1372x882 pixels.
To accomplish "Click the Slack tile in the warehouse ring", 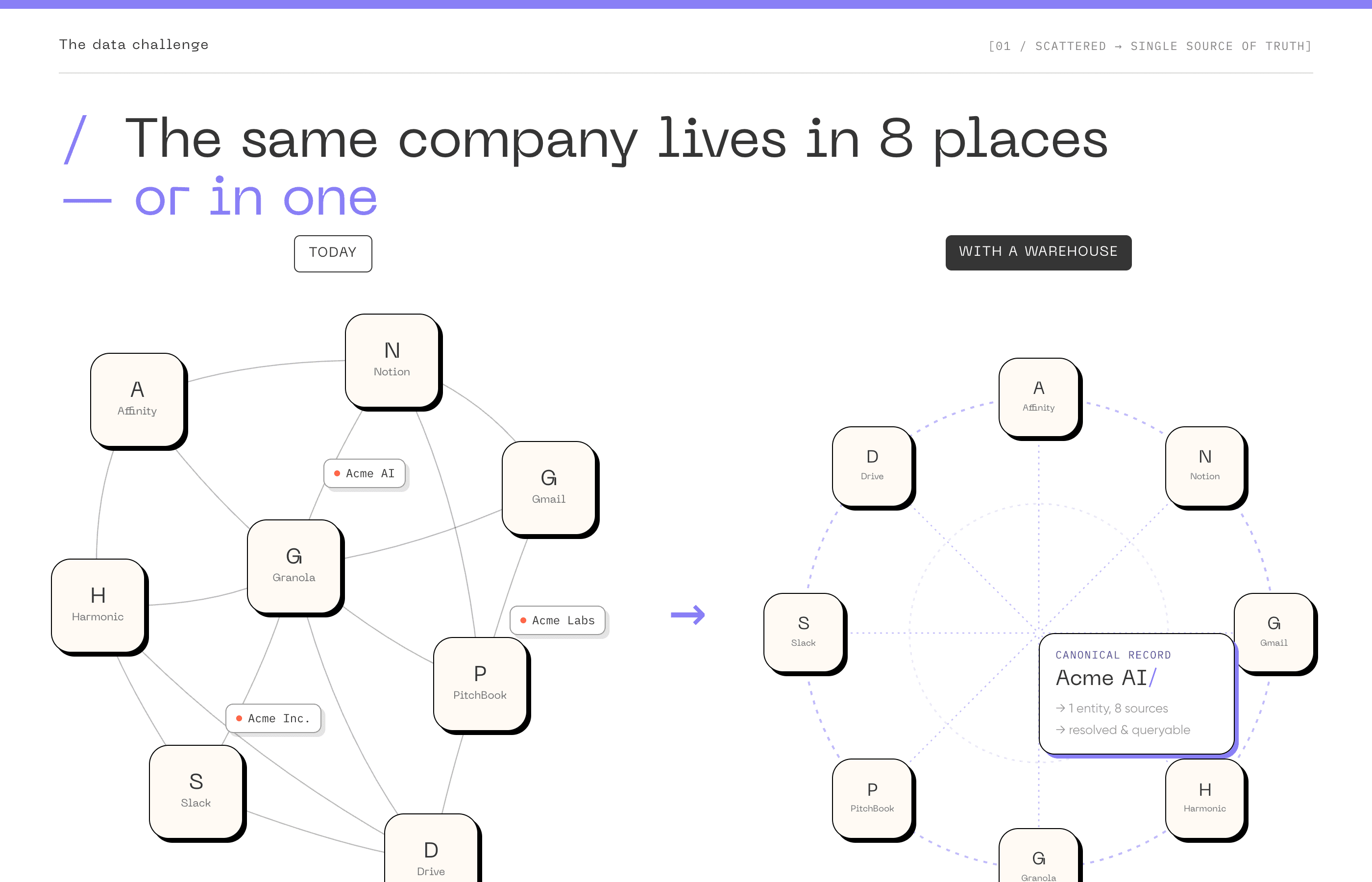I will [x=804, y=632].
